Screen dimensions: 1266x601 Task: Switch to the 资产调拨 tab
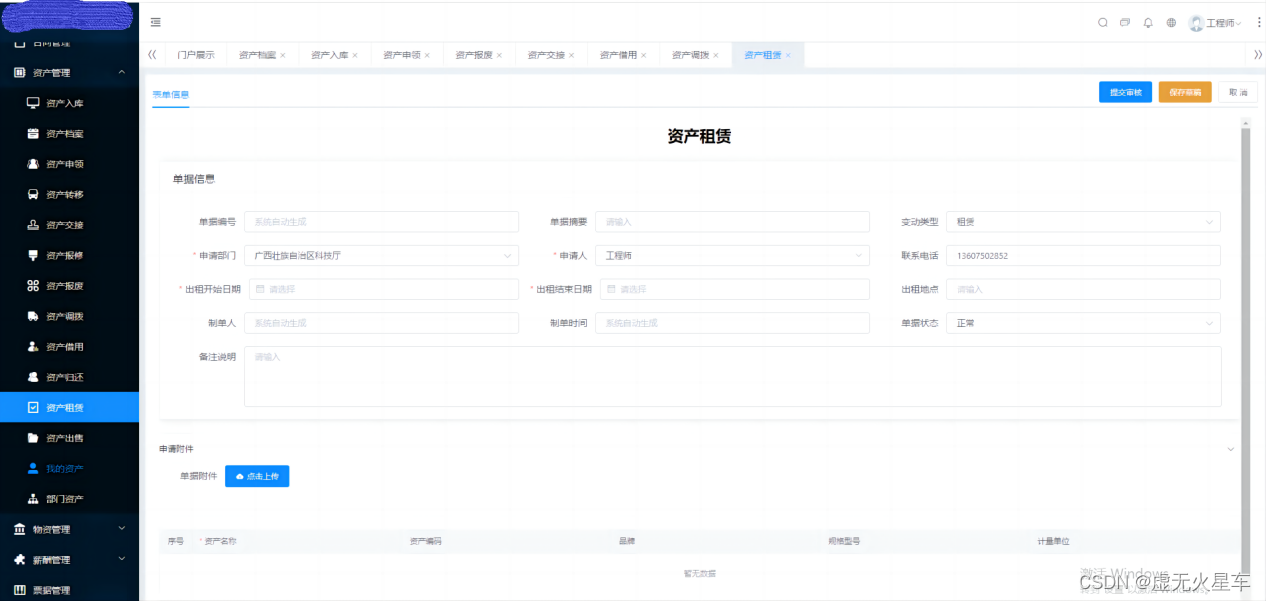pos(690,55)
